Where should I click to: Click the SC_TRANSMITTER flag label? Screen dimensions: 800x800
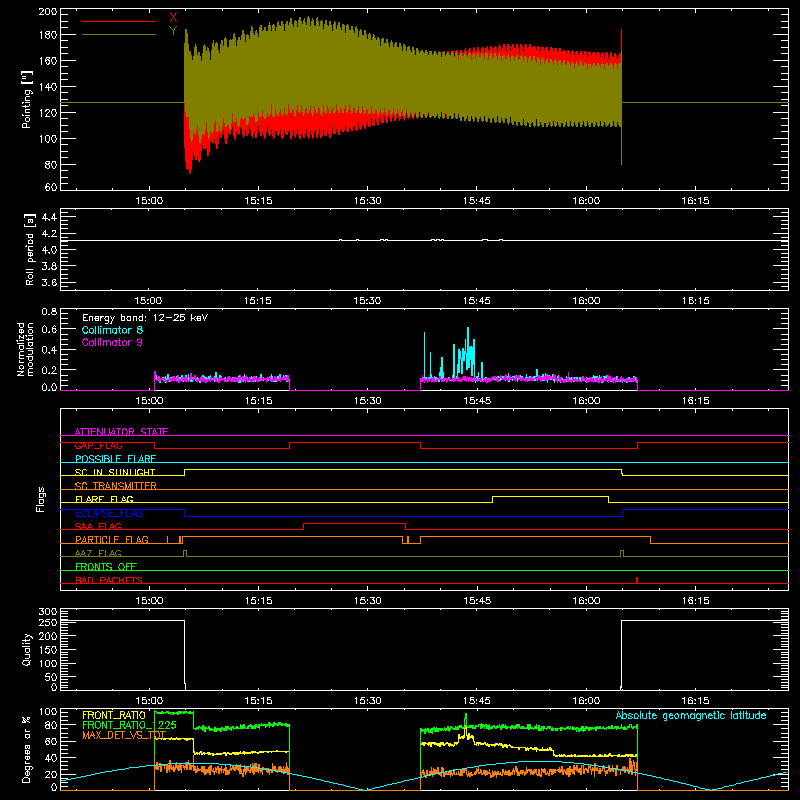click(116, 486)
